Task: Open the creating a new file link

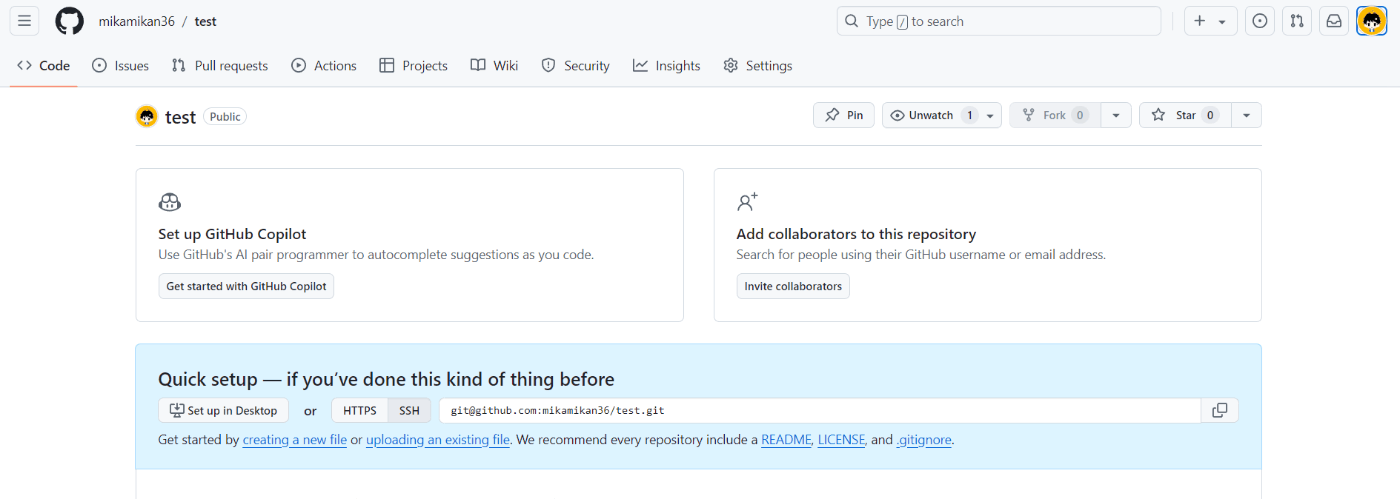Action: (295, 440)
